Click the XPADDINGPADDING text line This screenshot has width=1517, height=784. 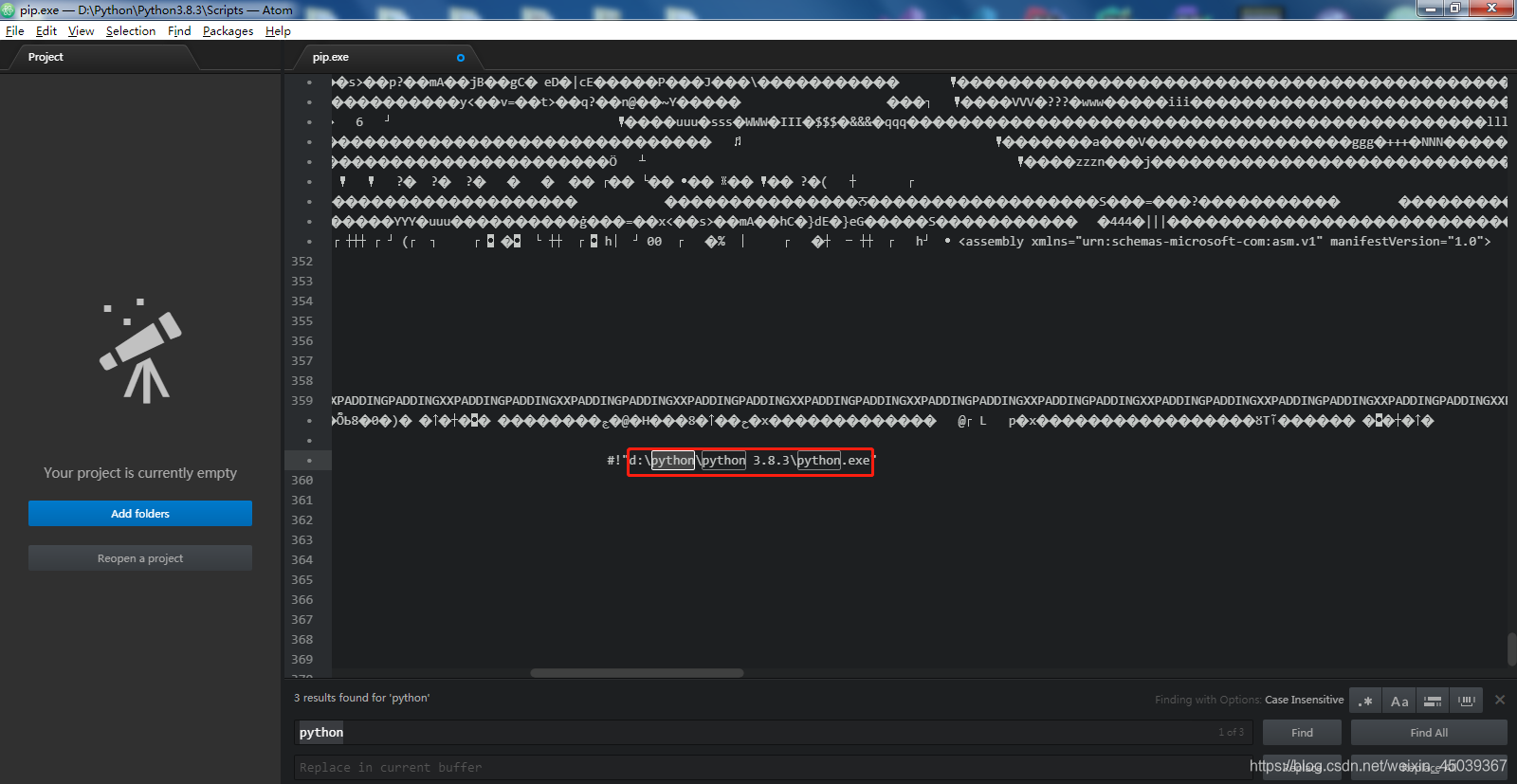[x=919, y=401]
